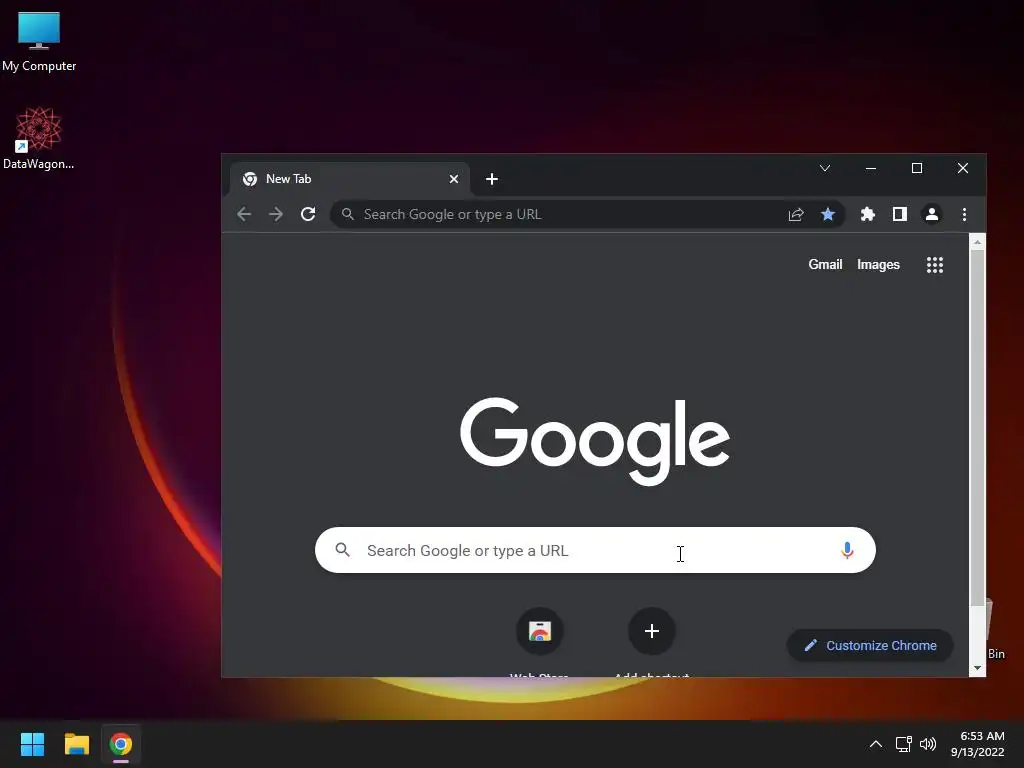Viewport: 1024px width, 768px height.
Task: Minimize the Chrome window
Action: [x=871, y=168]
